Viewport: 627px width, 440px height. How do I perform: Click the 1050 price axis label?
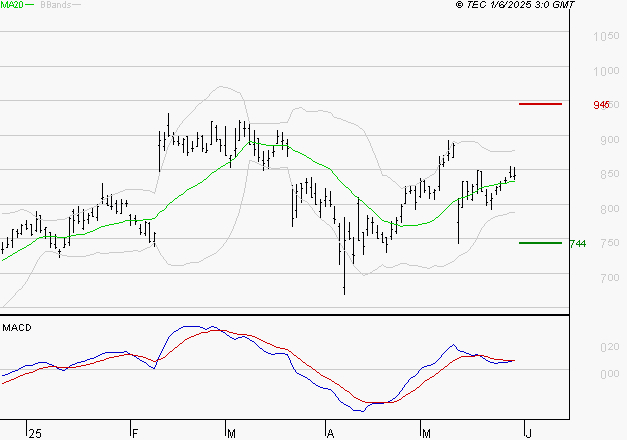pyautogui.click(x=606, y=37)
